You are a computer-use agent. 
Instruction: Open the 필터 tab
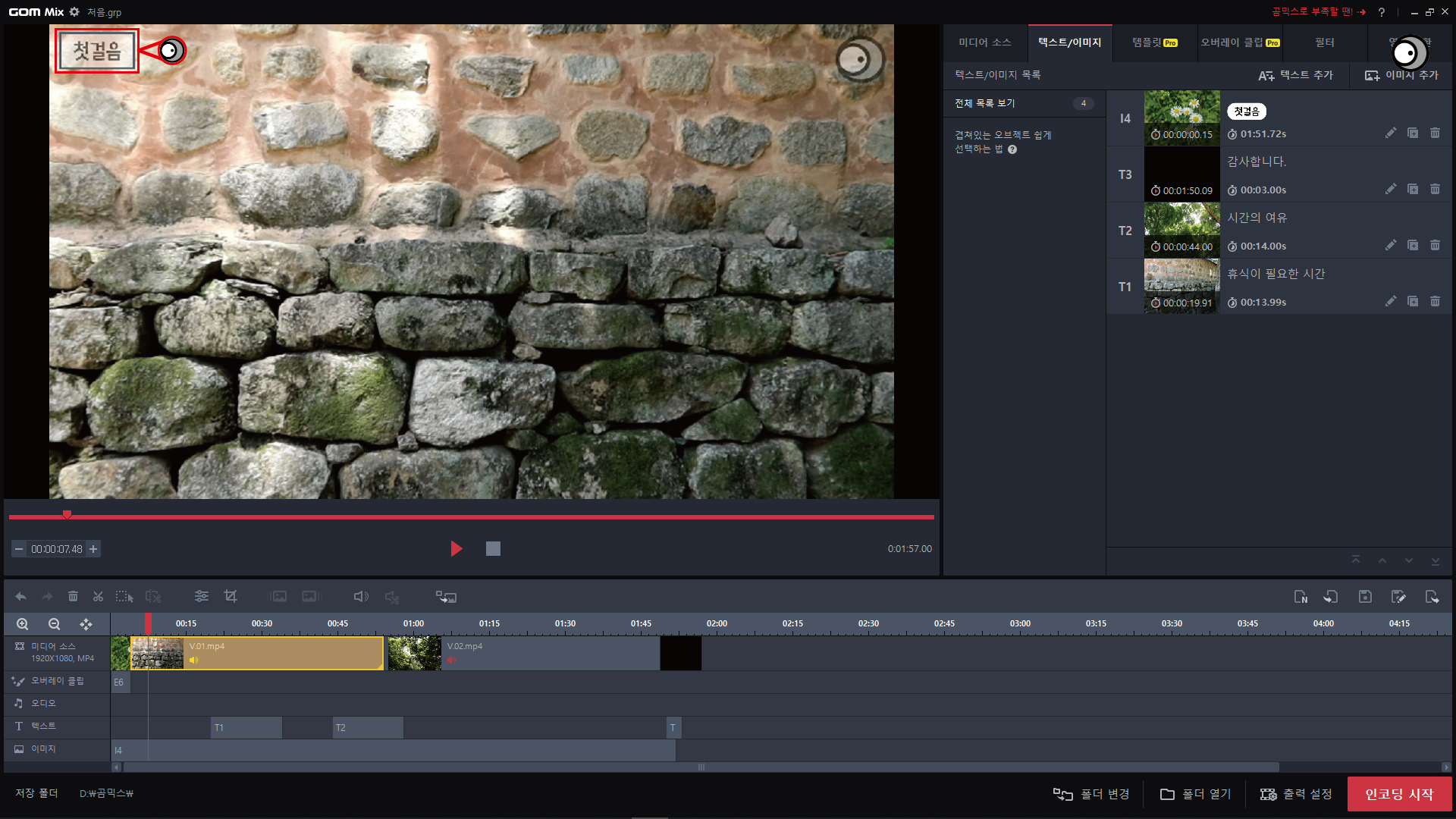[x=1324, y=42]
